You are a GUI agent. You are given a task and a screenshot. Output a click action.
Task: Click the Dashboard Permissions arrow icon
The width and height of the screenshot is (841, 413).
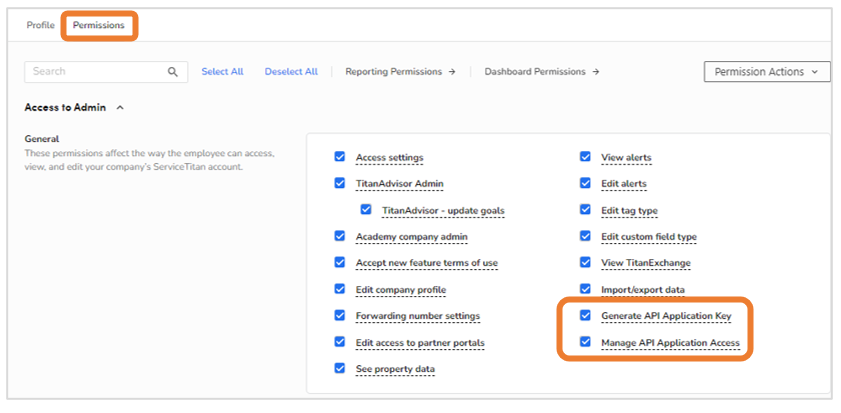[x=596, y=72]
